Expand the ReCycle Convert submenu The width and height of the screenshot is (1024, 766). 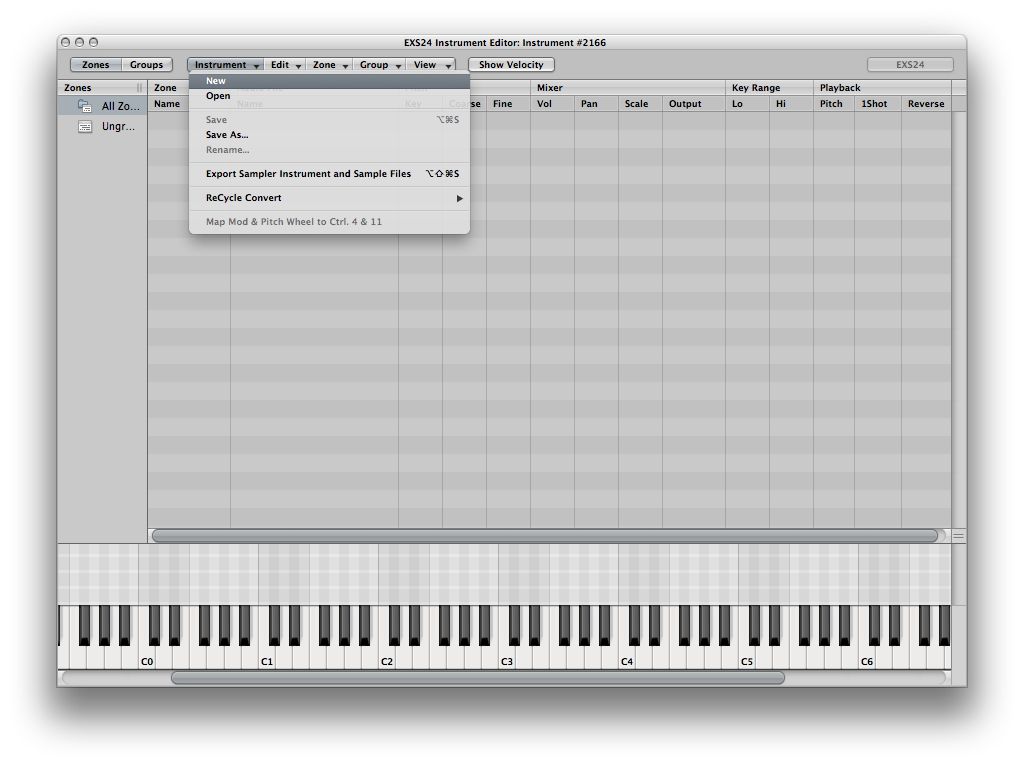click(x=329, y=198)
